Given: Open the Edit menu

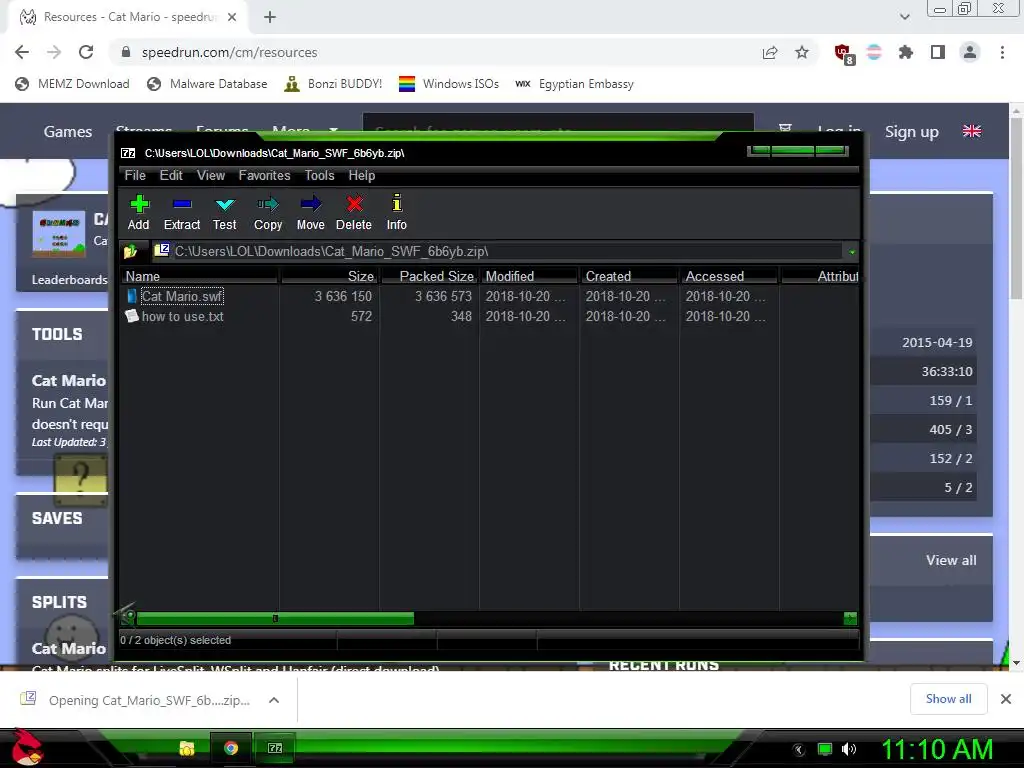Looking at the screenshot, I should [171, 176].
